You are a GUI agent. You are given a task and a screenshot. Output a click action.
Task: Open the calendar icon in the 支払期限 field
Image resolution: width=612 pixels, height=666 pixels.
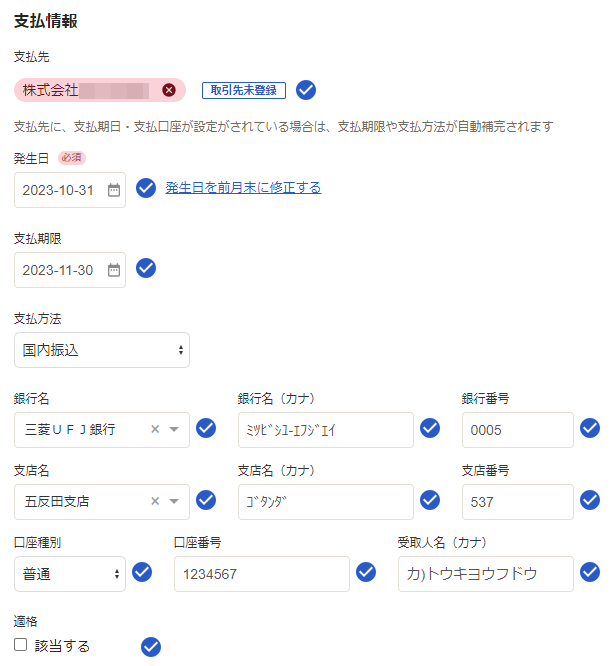click(114, 270)
